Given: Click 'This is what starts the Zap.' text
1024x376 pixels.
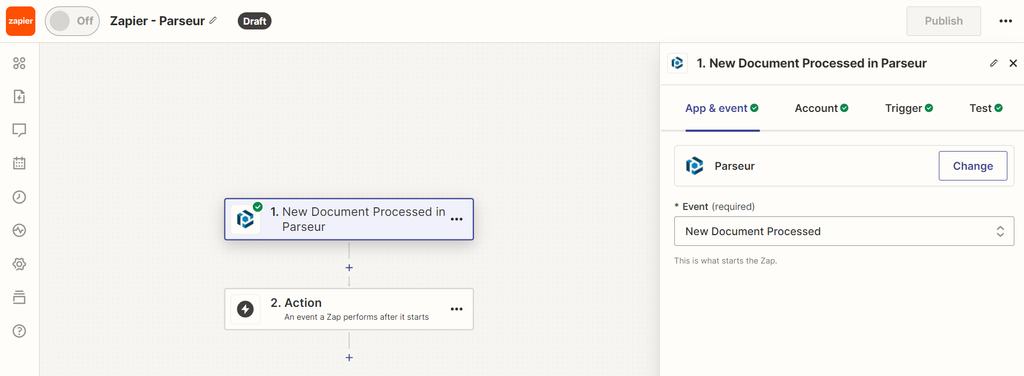Looking at the screenshot, I should [x=726, y=260].
